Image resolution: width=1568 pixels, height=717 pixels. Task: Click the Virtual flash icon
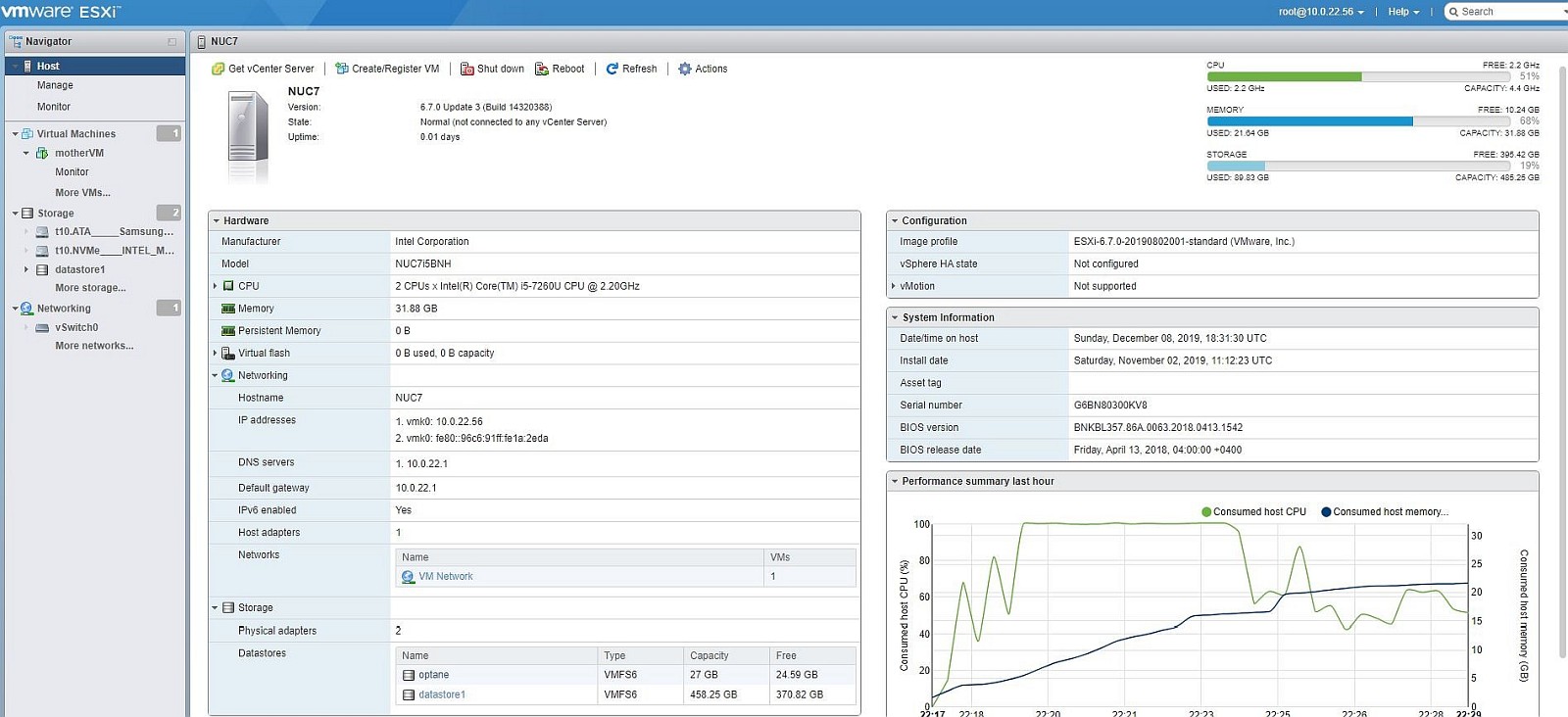228,353
